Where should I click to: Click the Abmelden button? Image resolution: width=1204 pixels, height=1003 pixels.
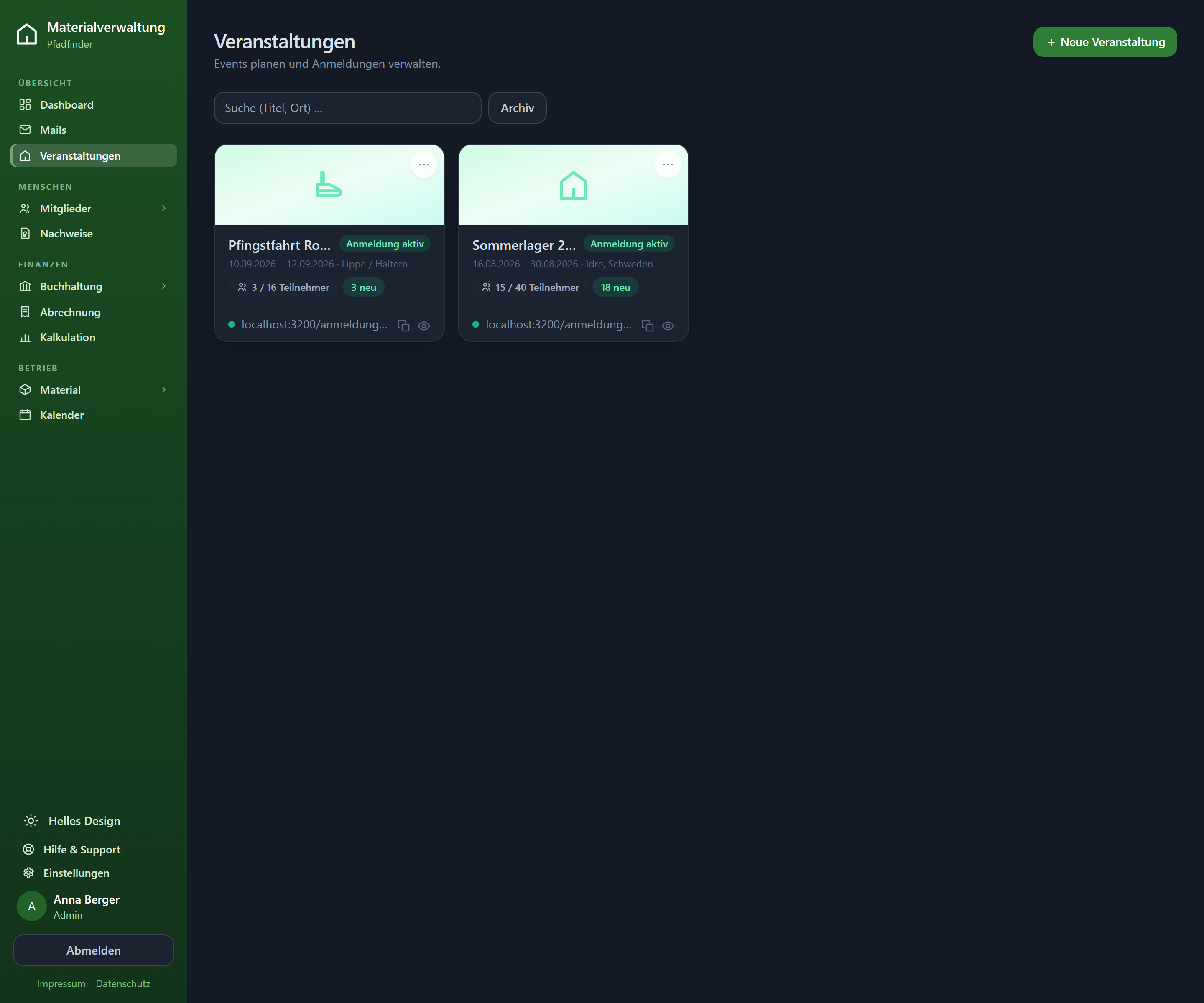94,950
